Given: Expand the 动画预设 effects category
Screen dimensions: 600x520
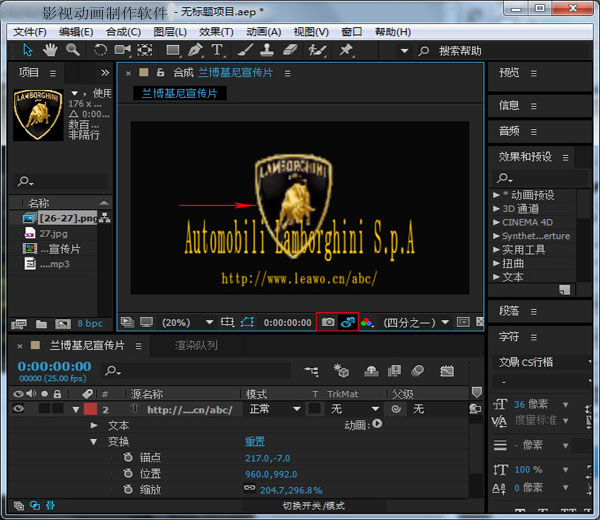Looking at the screenshot, I should [x=496, y=195].
